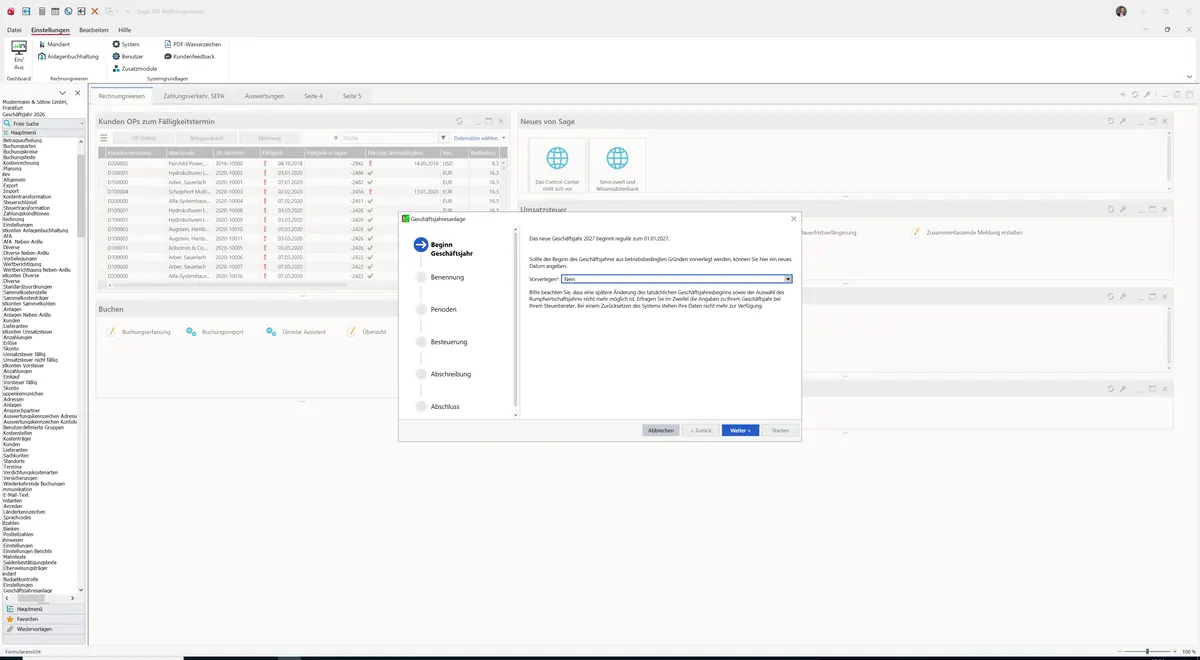Click the zoom slider in the status bar
The height and width of the screenshot is (660, 1200).
pyautogui.click(x=1147, y=651)
